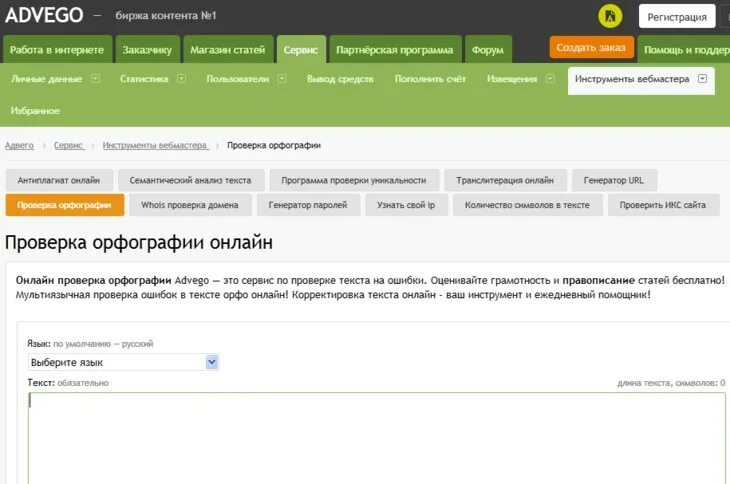The image size is (730, 484).
Task: Click the биржа контента №1 tagline
Action: pos(166,15)
